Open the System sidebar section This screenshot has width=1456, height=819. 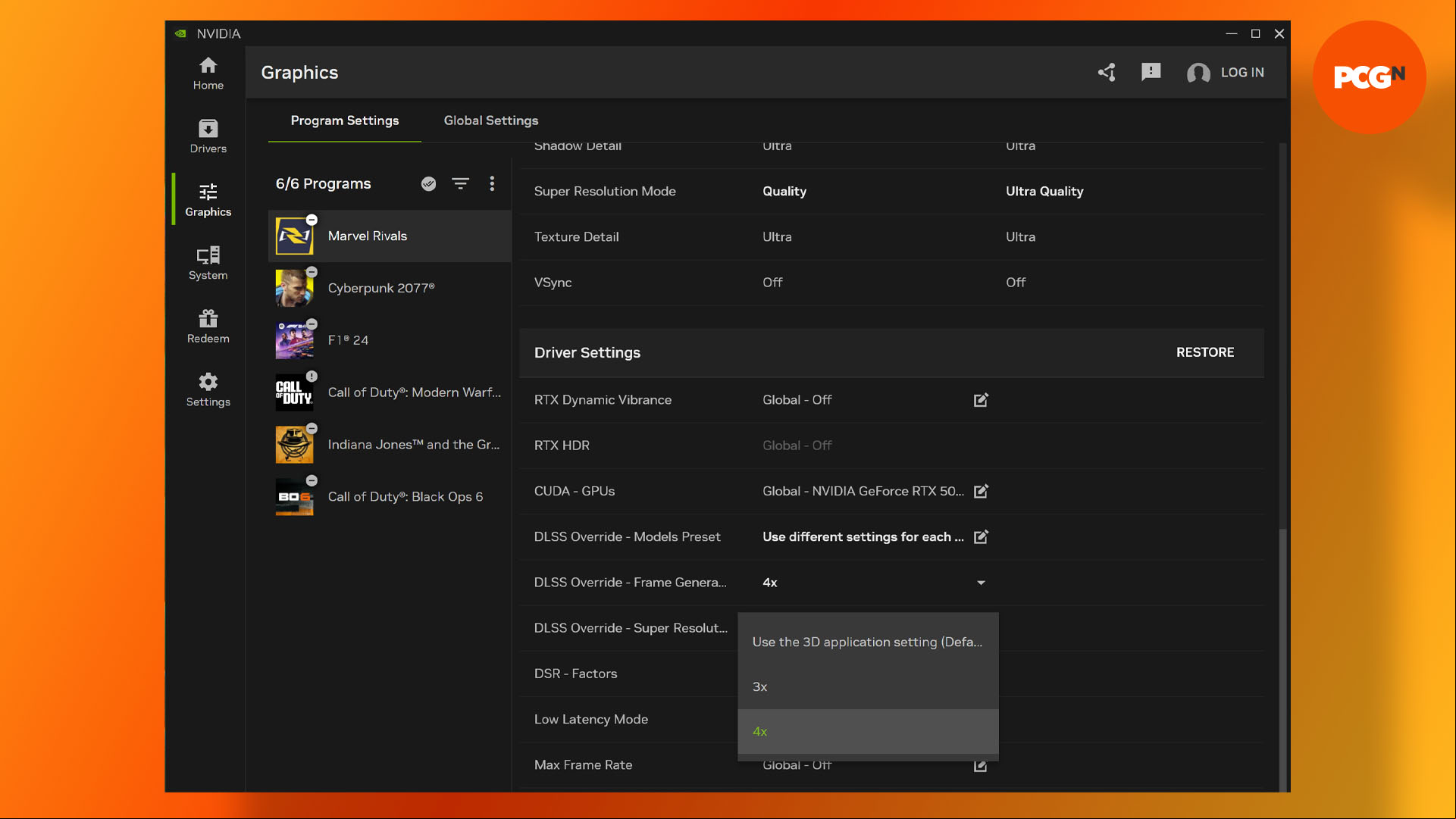coord(208,263)
